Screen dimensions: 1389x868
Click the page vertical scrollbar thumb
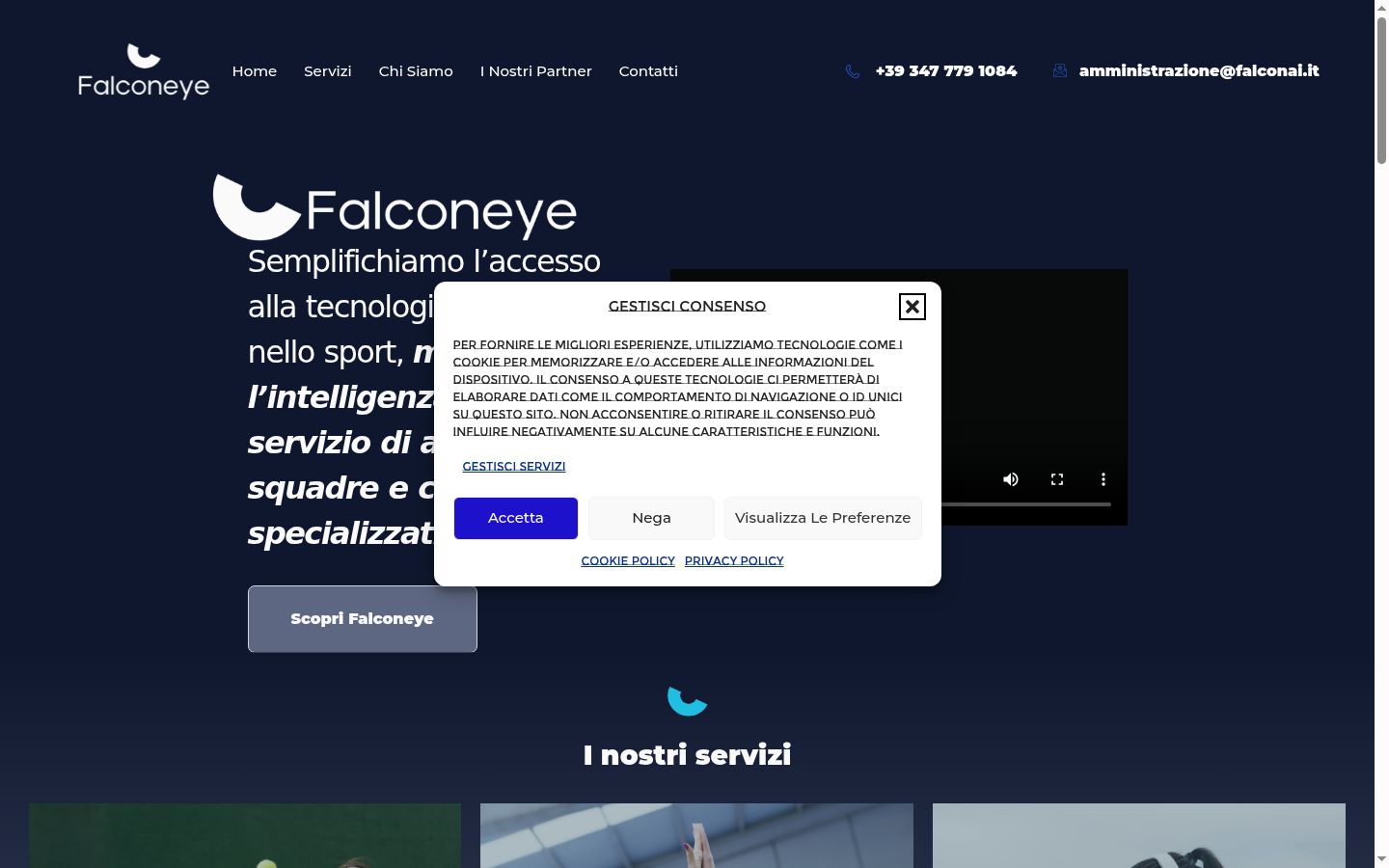pos(1381,90)
